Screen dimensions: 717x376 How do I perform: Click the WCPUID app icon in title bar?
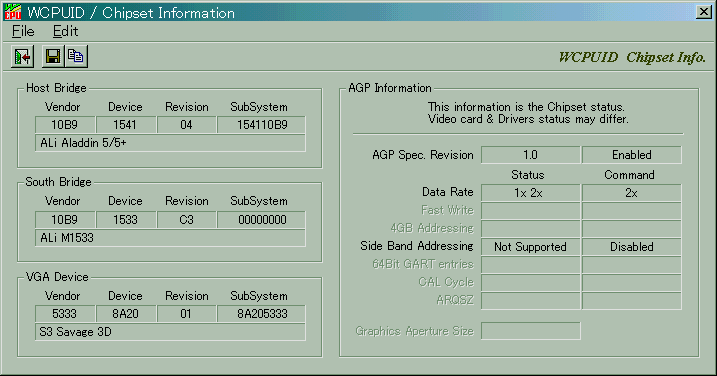click(x=12, y=12)
